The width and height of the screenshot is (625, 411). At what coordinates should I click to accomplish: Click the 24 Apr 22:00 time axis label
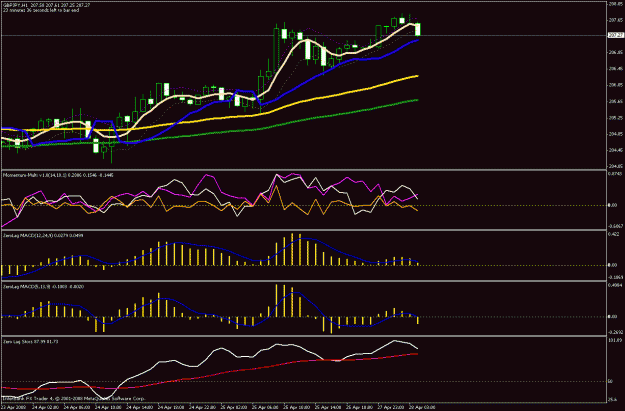[x=203, y=408]
